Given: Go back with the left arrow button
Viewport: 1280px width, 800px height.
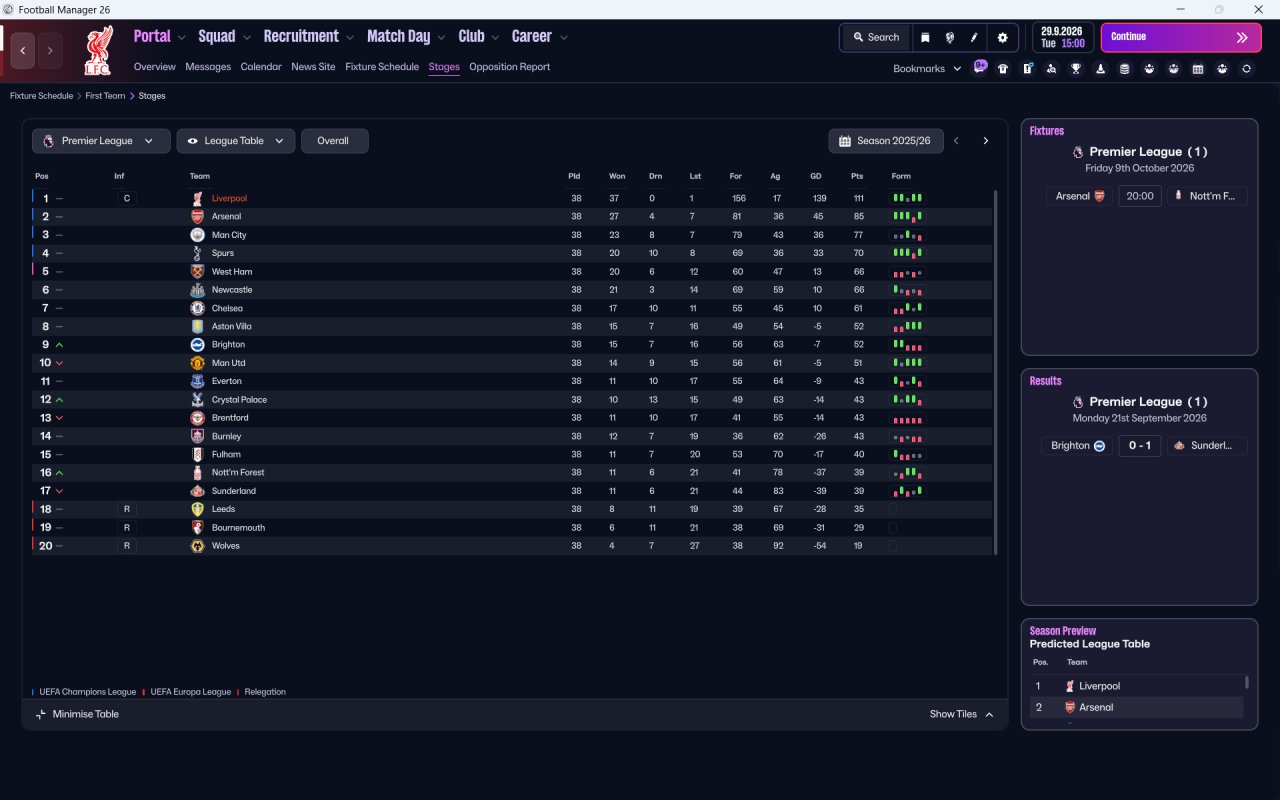Looking at the screenshot, I should tap(23, 50).
